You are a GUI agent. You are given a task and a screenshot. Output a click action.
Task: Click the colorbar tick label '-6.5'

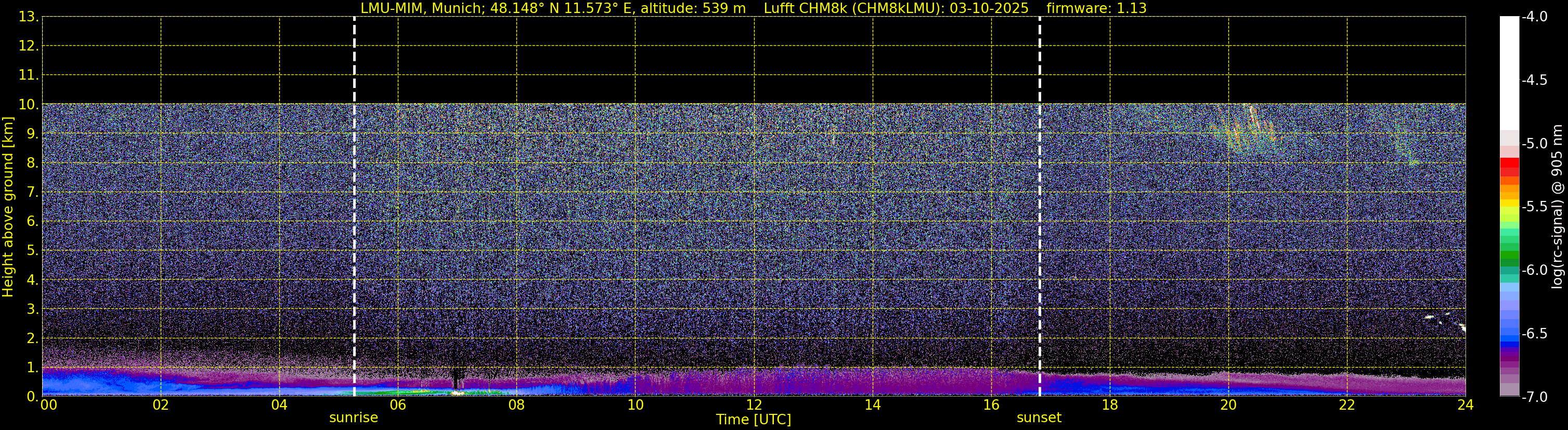(1534, 334)
